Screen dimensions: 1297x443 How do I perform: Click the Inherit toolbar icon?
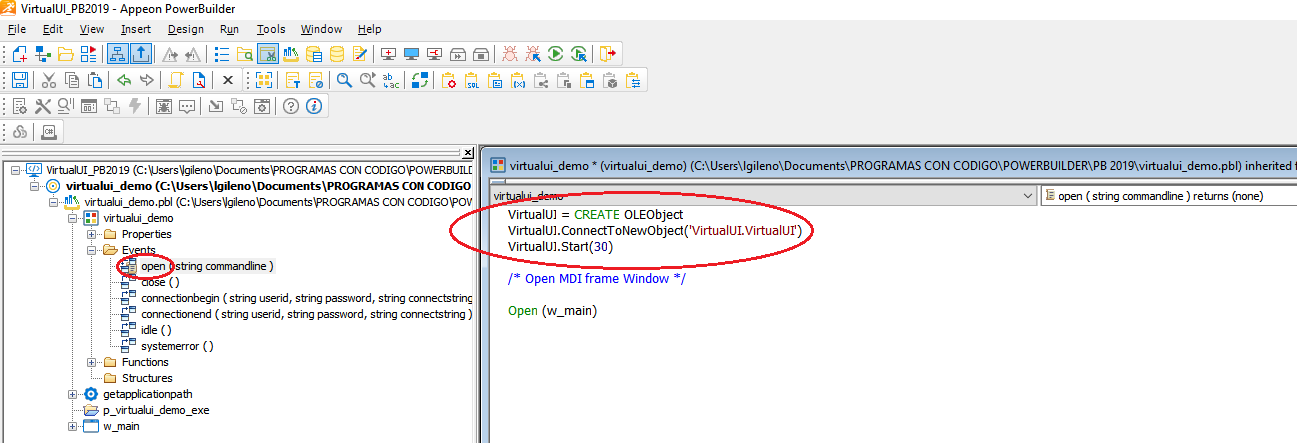click(43, 54)
